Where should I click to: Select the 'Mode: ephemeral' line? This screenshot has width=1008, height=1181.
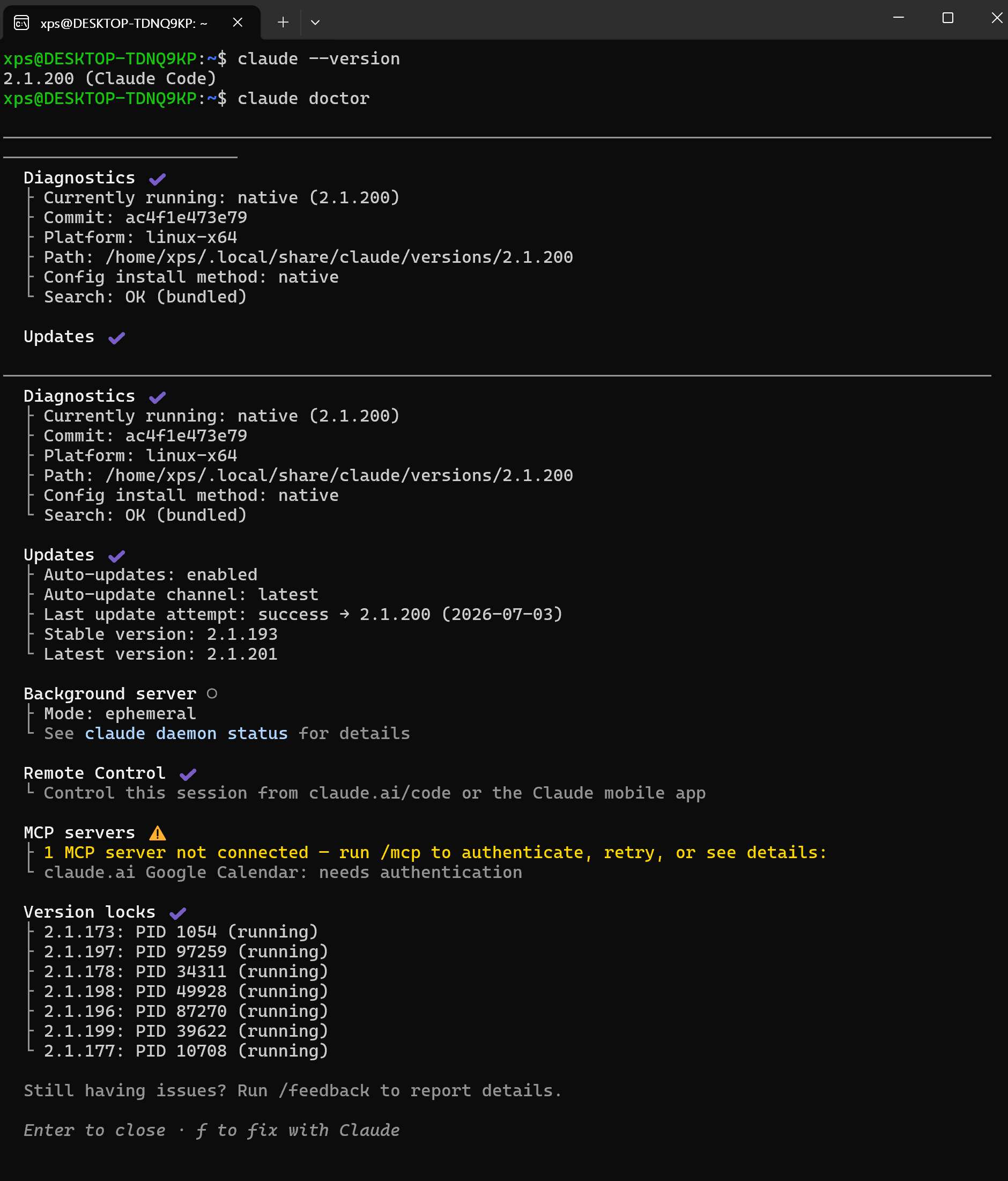[120, 714]
